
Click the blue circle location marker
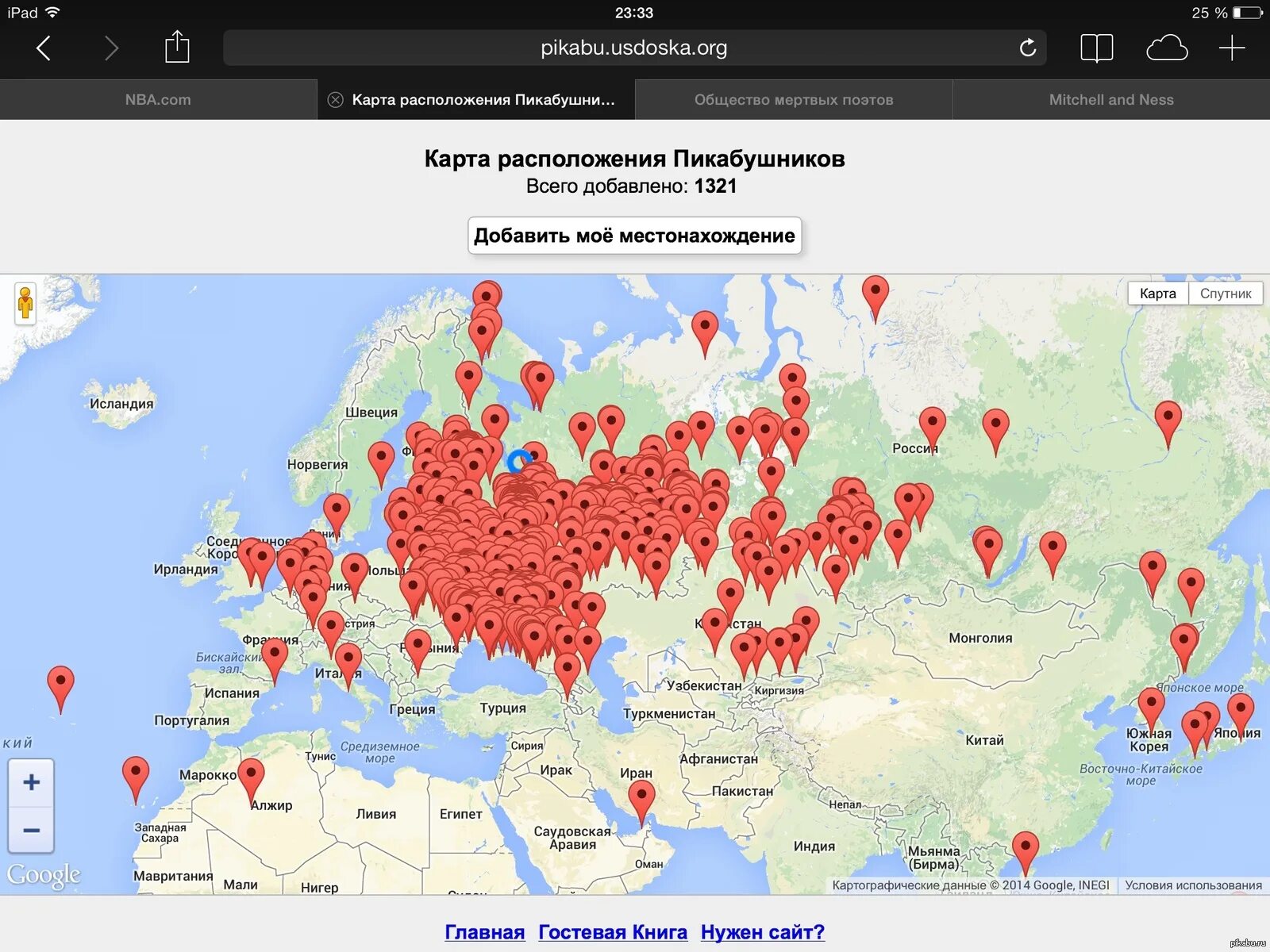pos(520,461)
